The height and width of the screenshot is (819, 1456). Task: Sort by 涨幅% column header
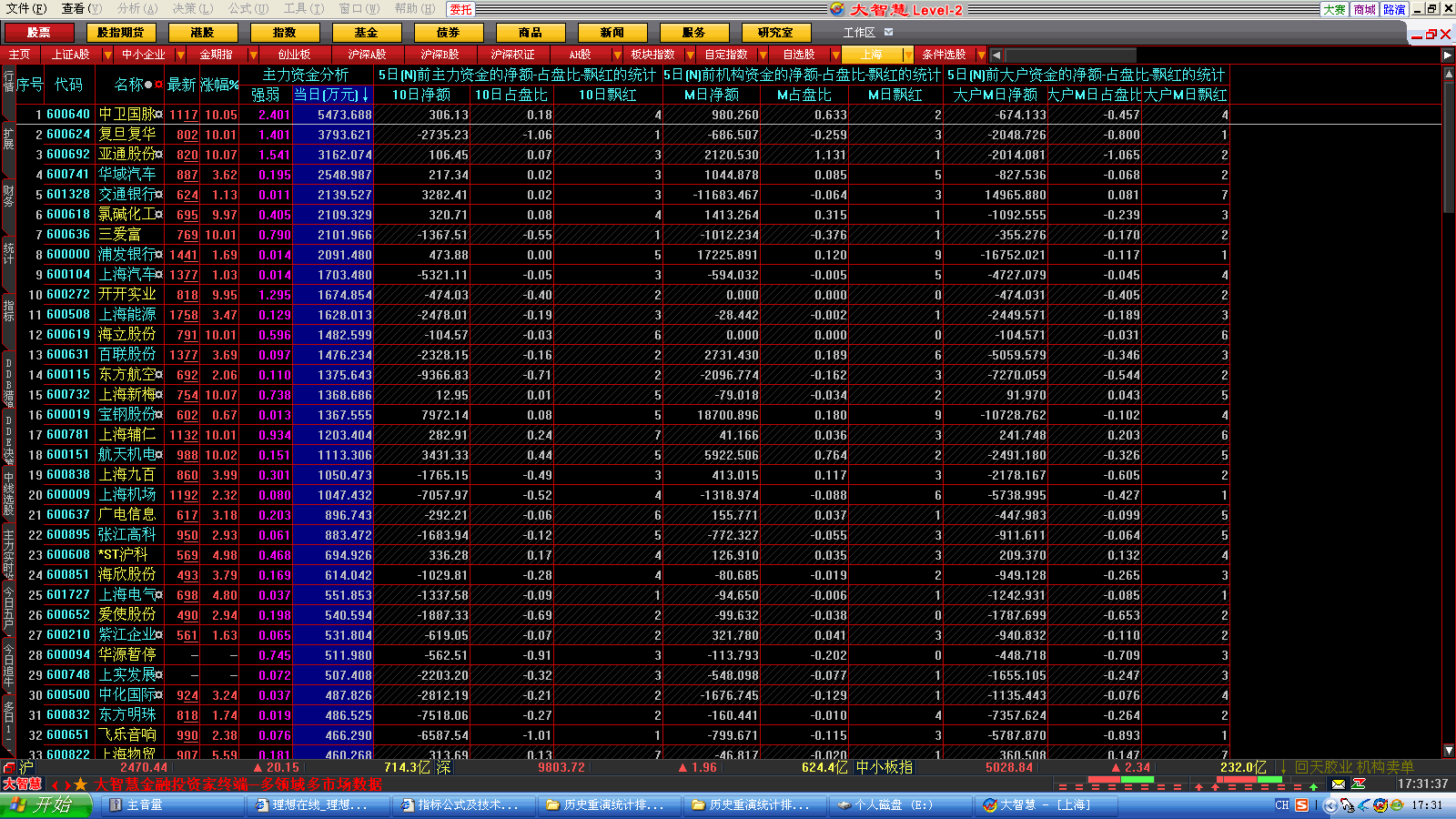[219, 85]
